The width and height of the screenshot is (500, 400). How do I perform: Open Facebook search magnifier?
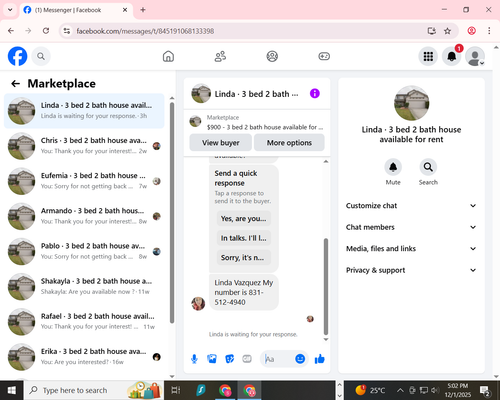click(41, 56)
